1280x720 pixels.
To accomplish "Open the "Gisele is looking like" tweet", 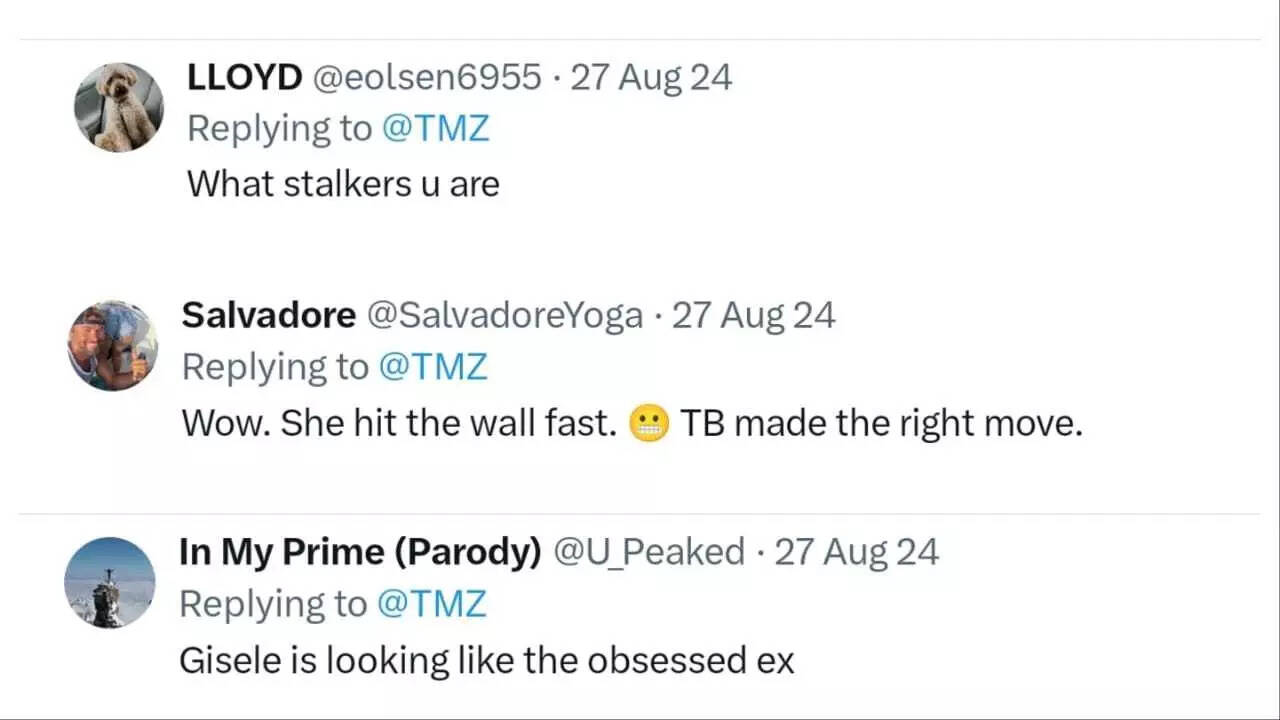I will 486,661.
